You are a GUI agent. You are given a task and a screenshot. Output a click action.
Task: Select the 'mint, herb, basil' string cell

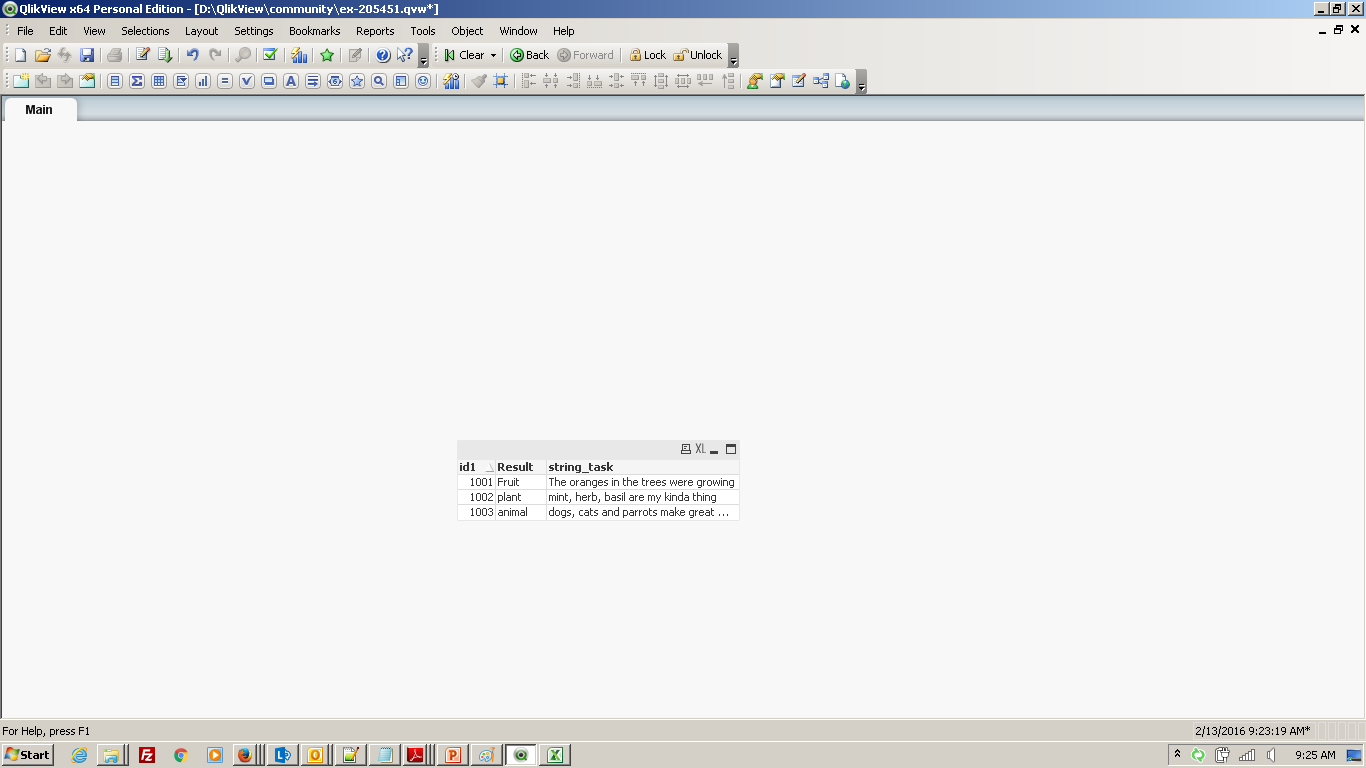[642, 497]
